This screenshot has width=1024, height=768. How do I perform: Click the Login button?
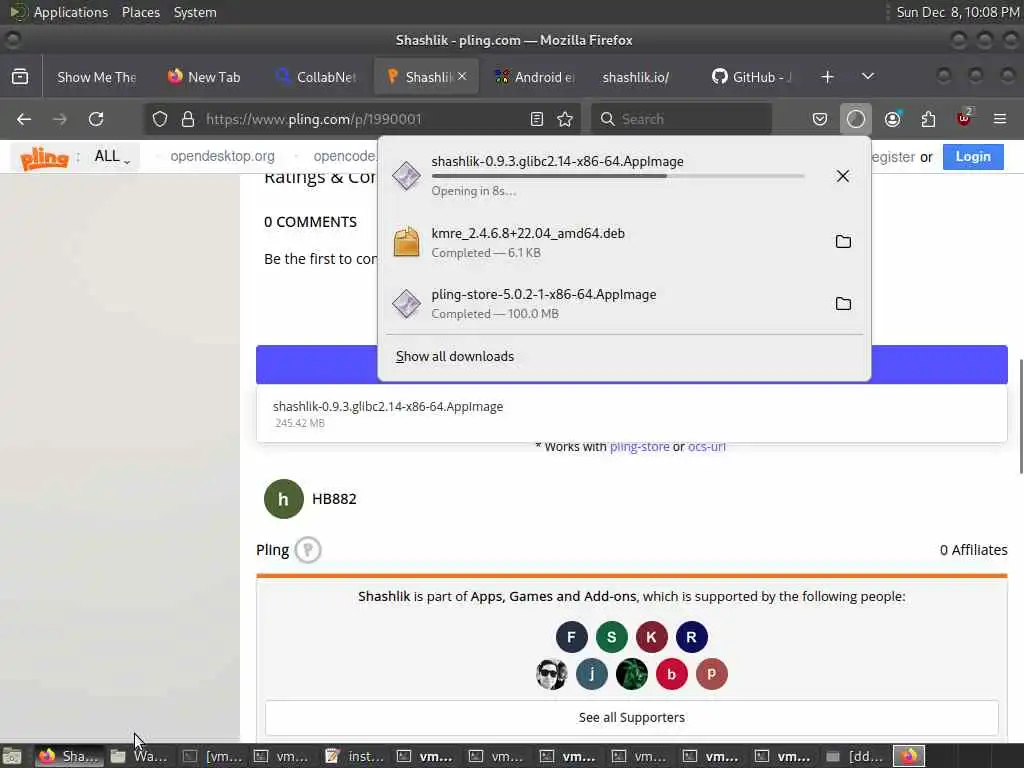[973, 157]
